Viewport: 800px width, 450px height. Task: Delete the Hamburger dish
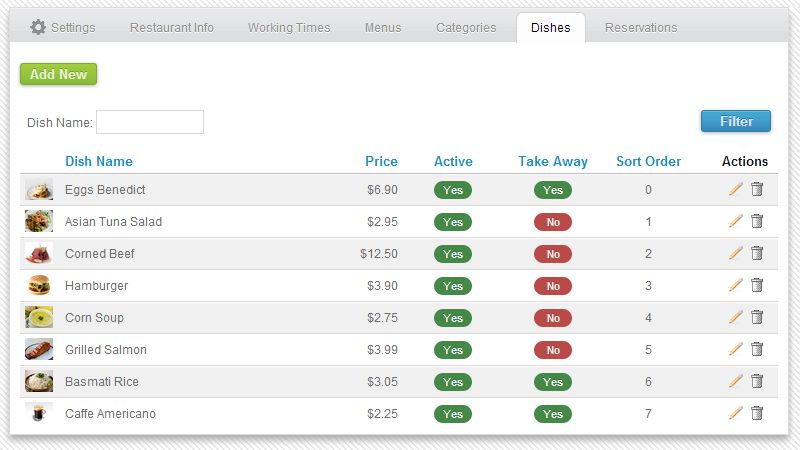pyautogui.click(x=757, y=285)
